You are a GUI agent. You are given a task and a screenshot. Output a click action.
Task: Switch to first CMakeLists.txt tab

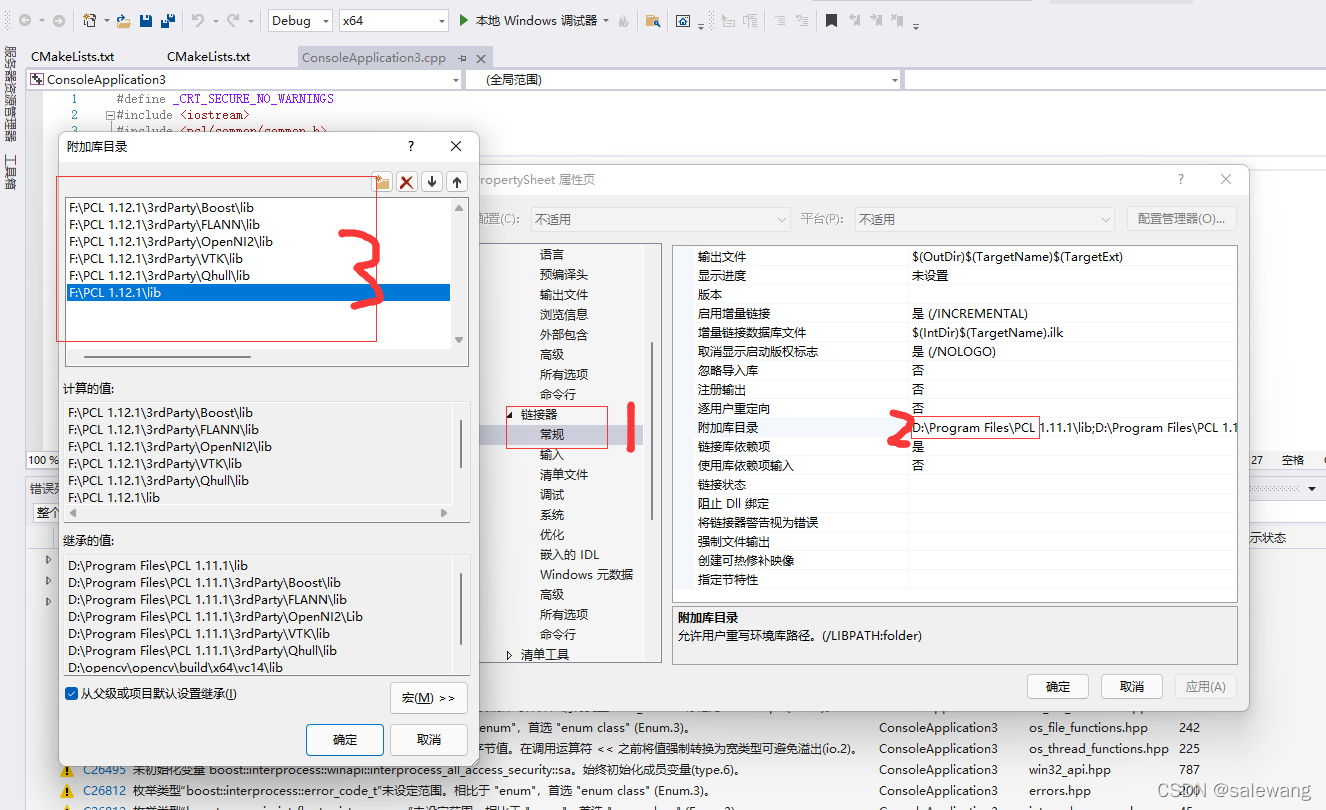point(73,57)
